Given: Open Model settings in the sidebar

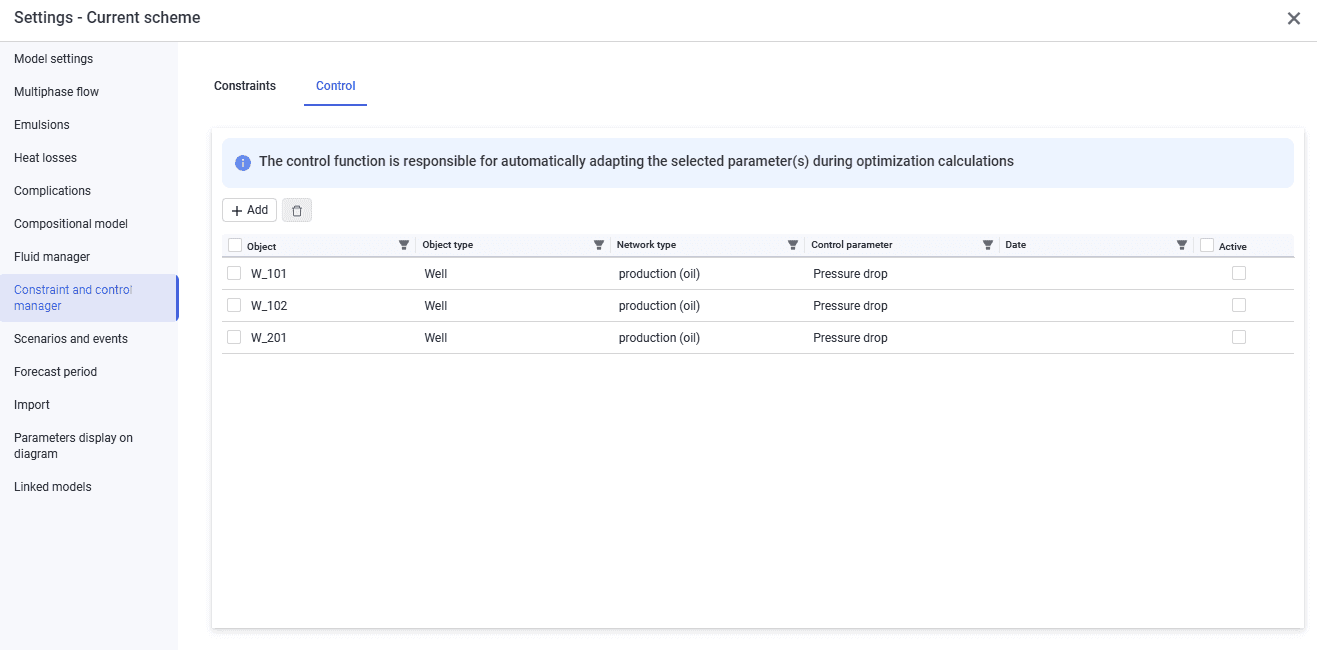Looking at the screenshot, I should click(x=89, y=59).
